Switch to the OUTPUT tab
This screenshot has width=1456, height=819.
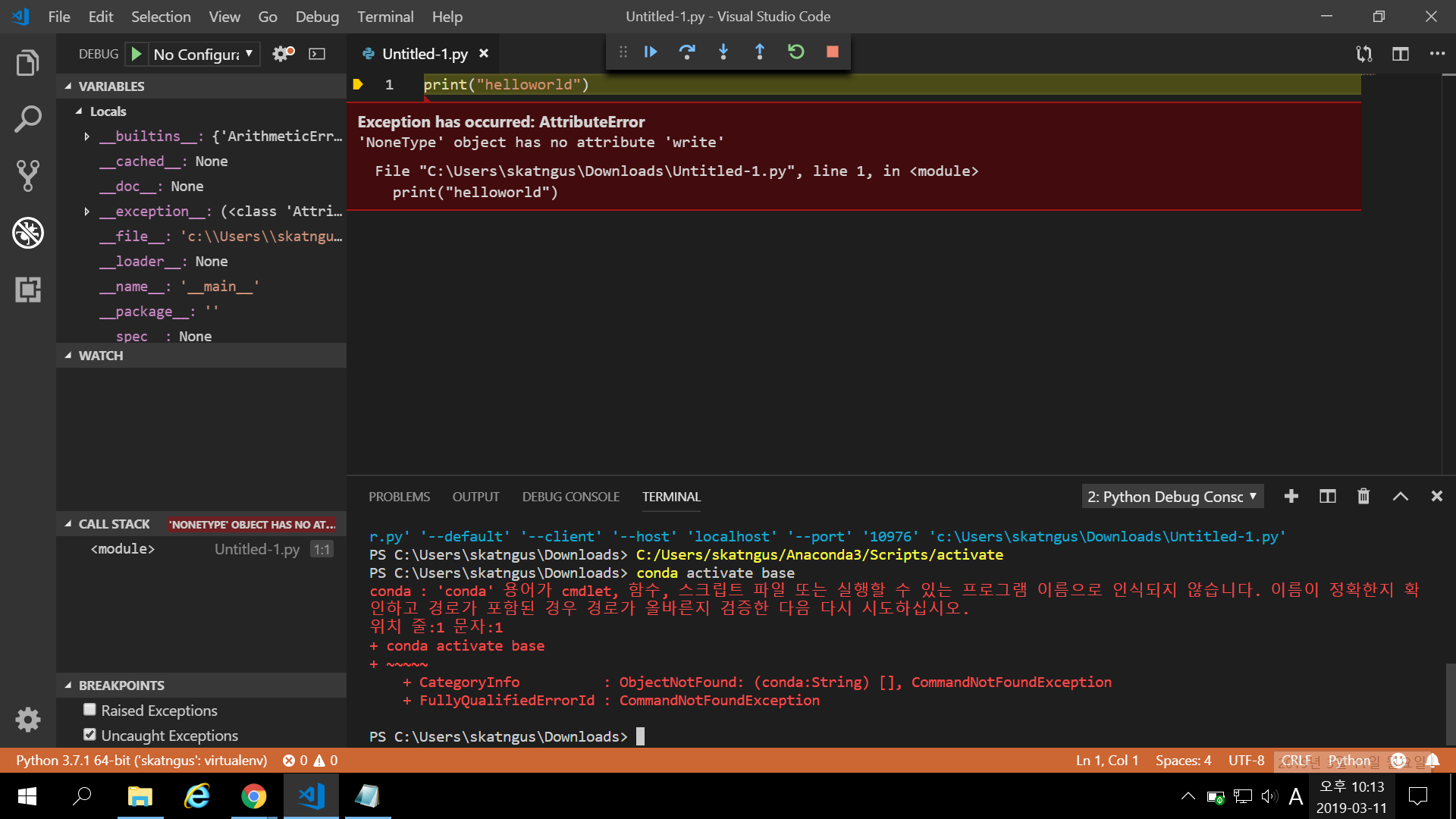[x=475, y=497]
